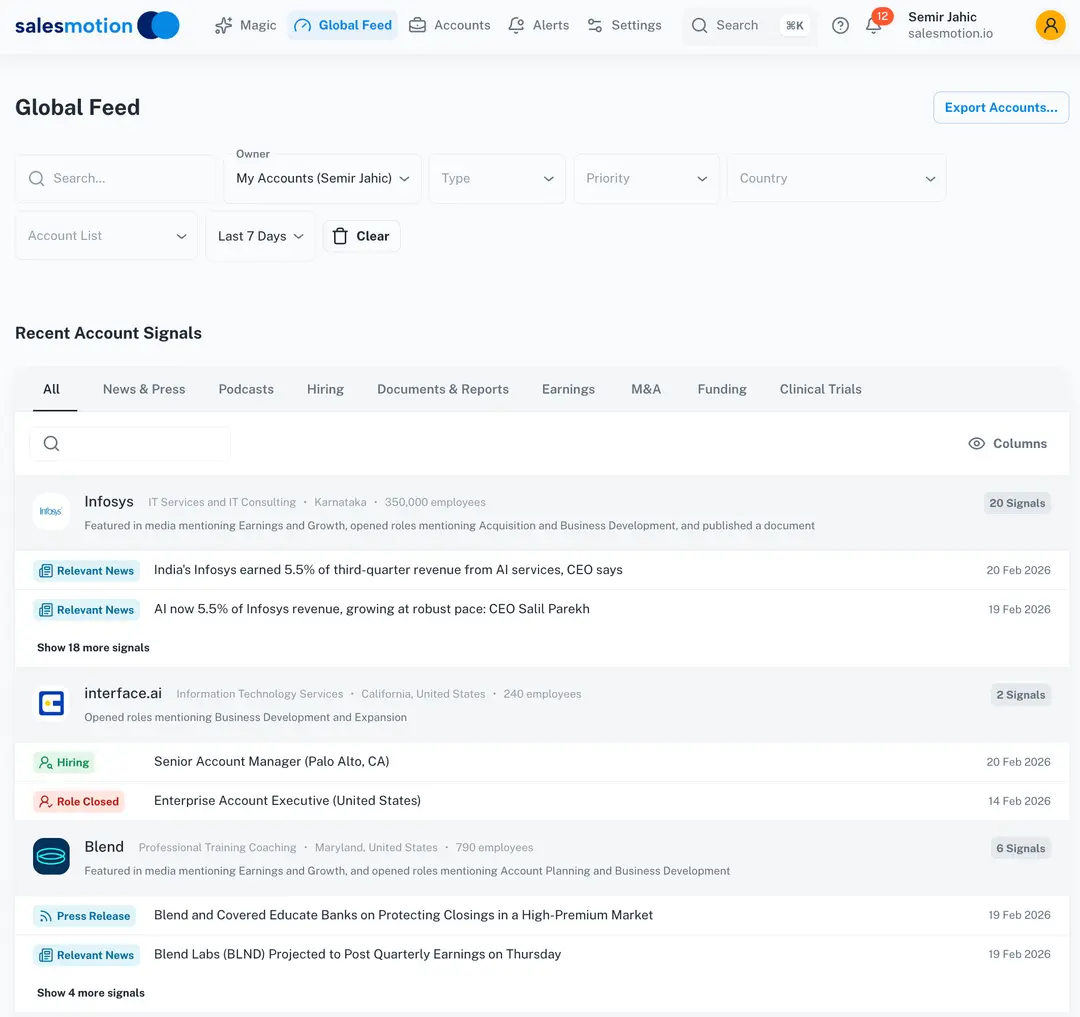Open Enterprise Account Executive (United States)

coord(287,800)
